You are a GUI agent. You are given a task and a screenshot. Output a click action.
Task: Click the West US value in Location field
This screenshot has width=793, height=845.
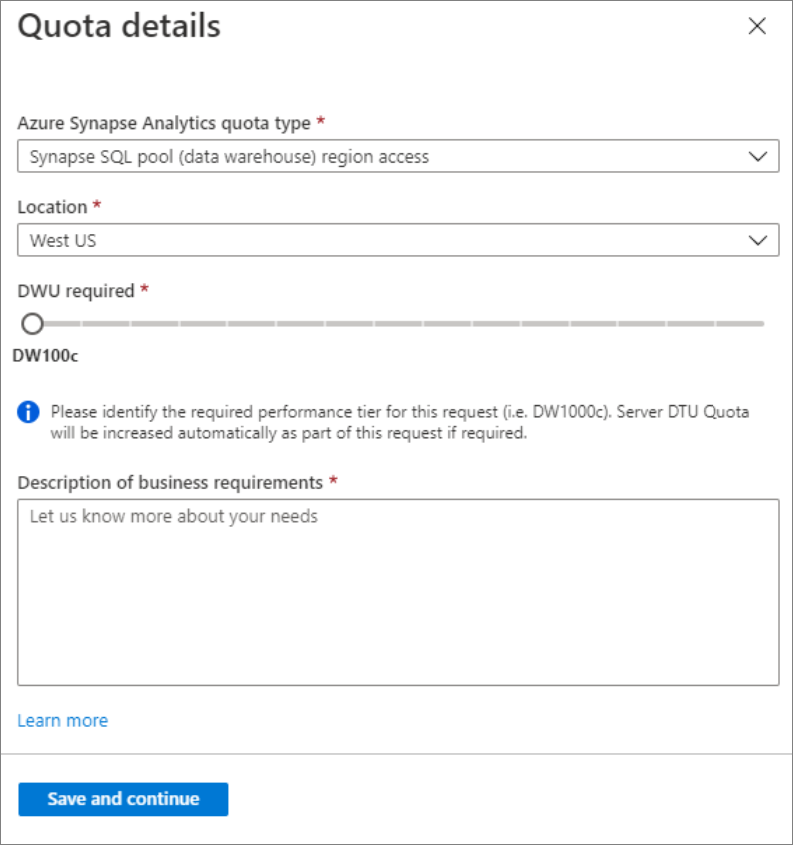64,240
